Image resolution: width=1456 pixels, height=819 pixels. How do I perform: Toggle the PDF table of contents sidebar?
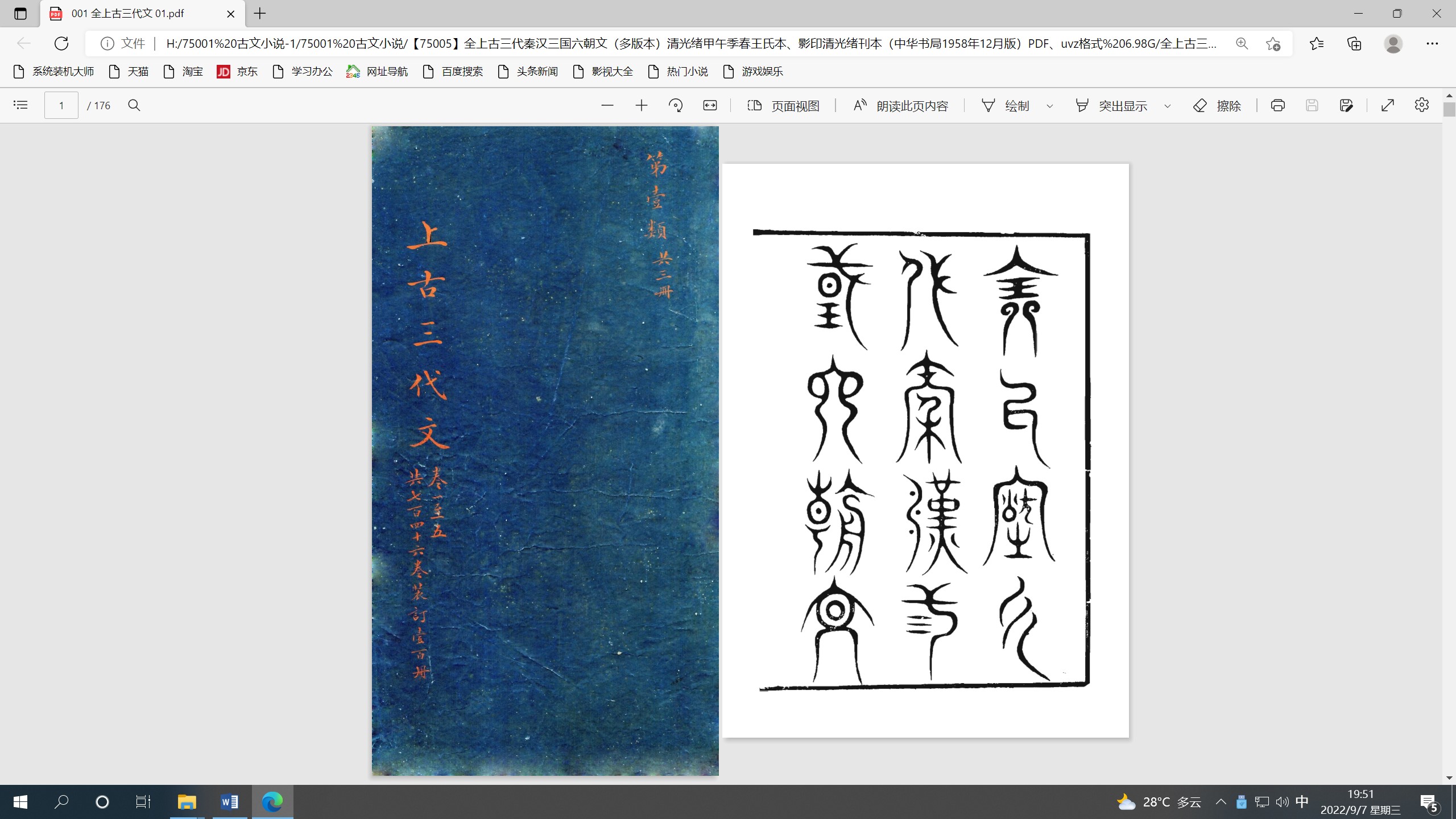[x=20, y=105]
